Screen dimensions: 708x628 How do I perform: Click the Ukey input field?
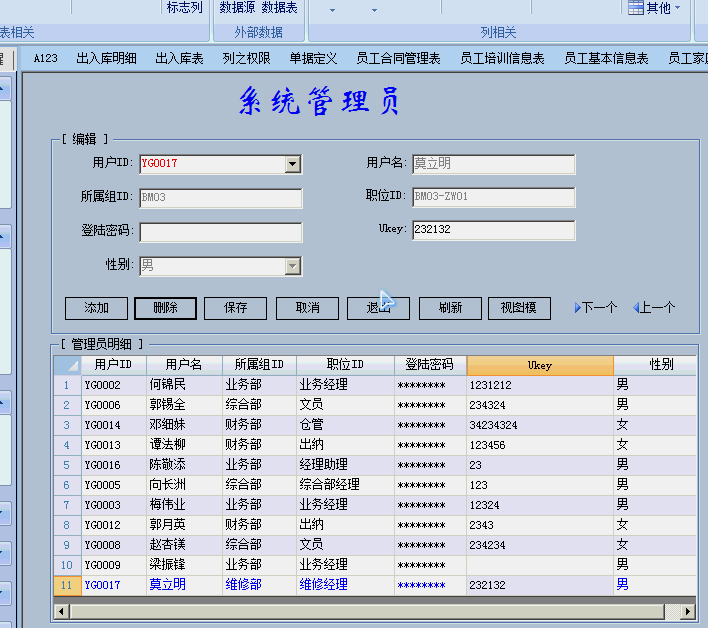(494, 230)
